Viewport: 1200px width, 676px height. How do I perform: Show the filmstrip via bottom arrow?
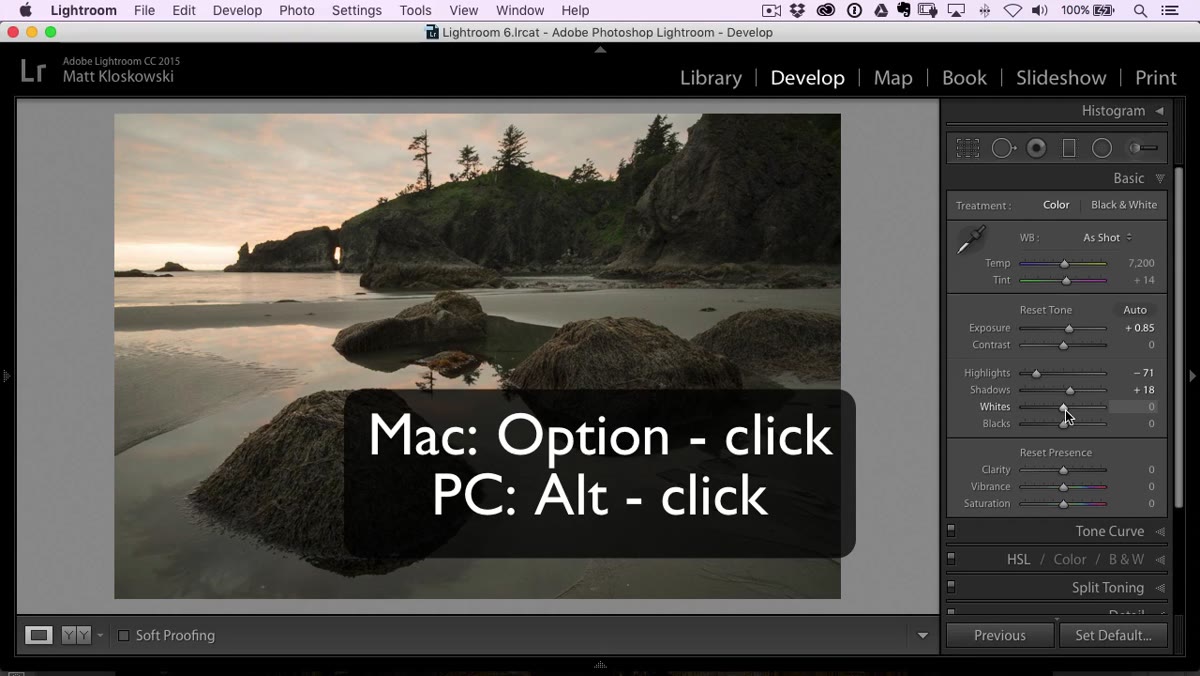pos(600,664)
